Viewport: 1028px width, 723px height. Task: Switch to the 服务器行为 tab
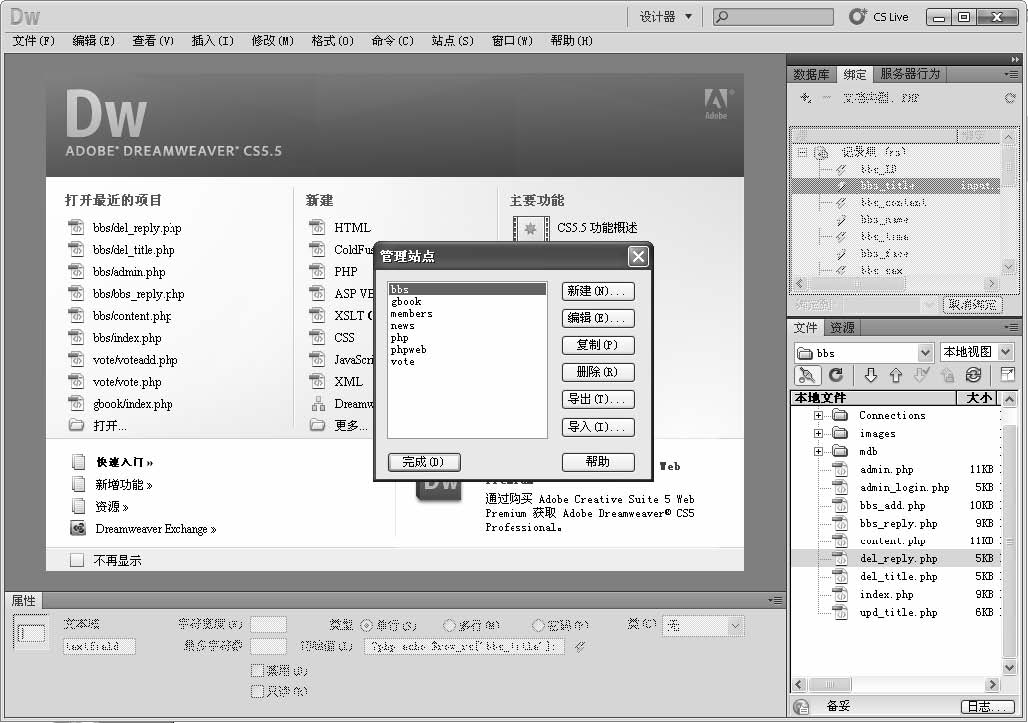click(x=910, y=74)
